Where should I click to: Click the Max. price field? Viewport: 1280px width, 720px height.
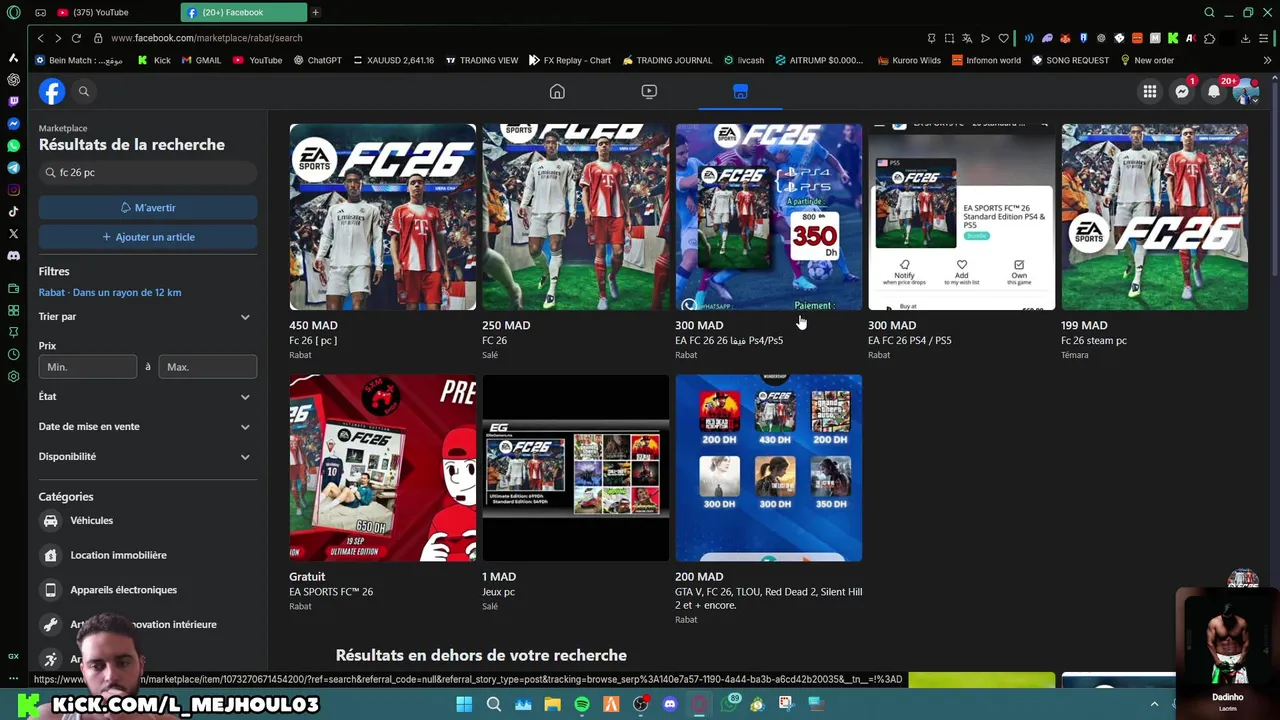click(x=208, y=367)
